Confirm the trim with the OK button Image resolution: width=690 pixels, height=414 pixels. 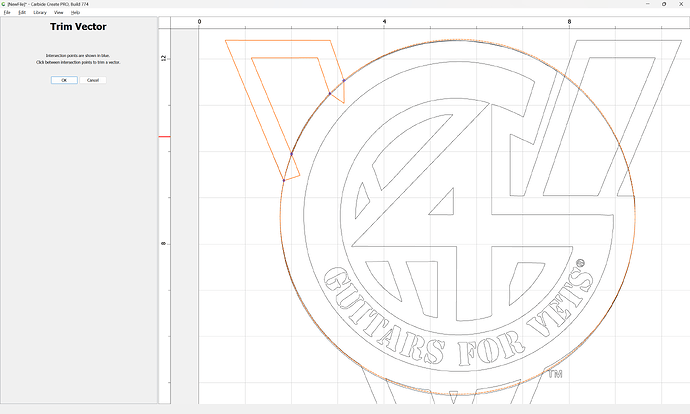point(64,80)
